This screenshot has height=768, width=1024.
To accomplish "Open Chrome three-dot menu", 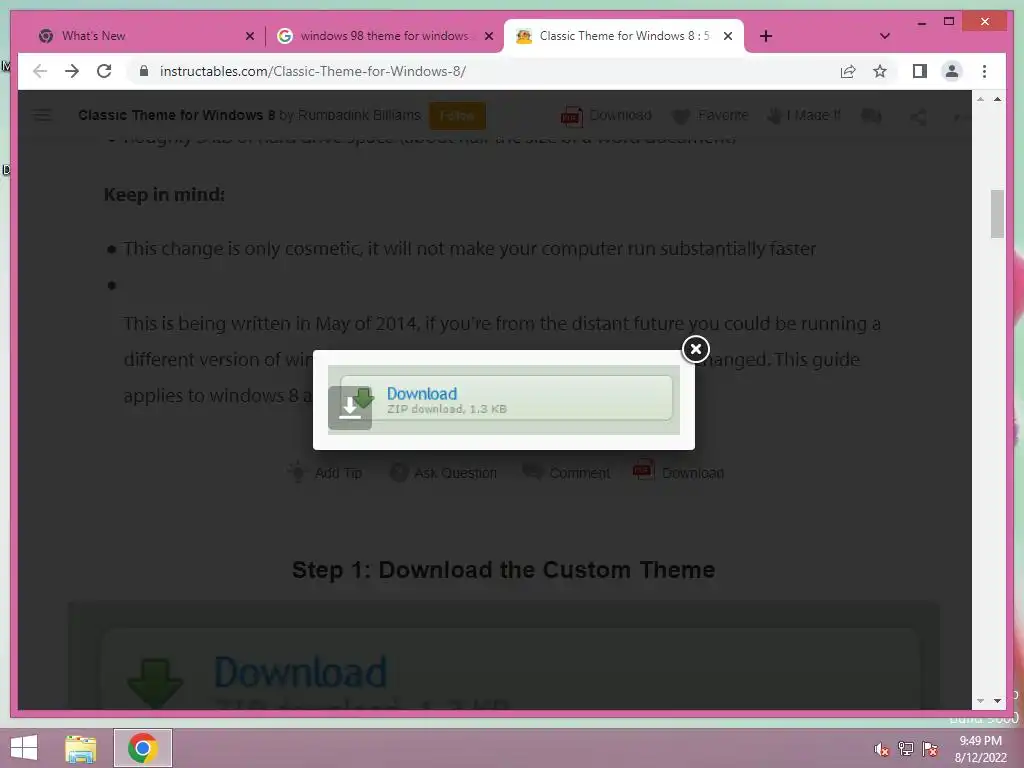I will point(984,71).
